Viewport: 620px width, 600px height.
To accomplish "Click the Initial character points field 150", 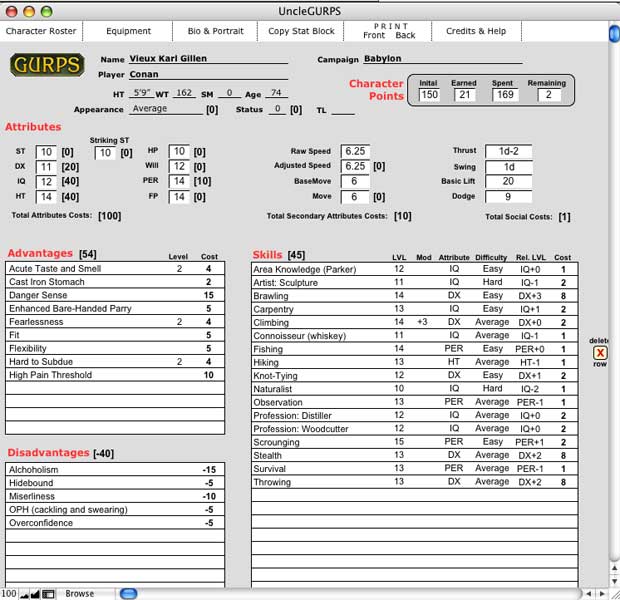I will tap(429, 95).
